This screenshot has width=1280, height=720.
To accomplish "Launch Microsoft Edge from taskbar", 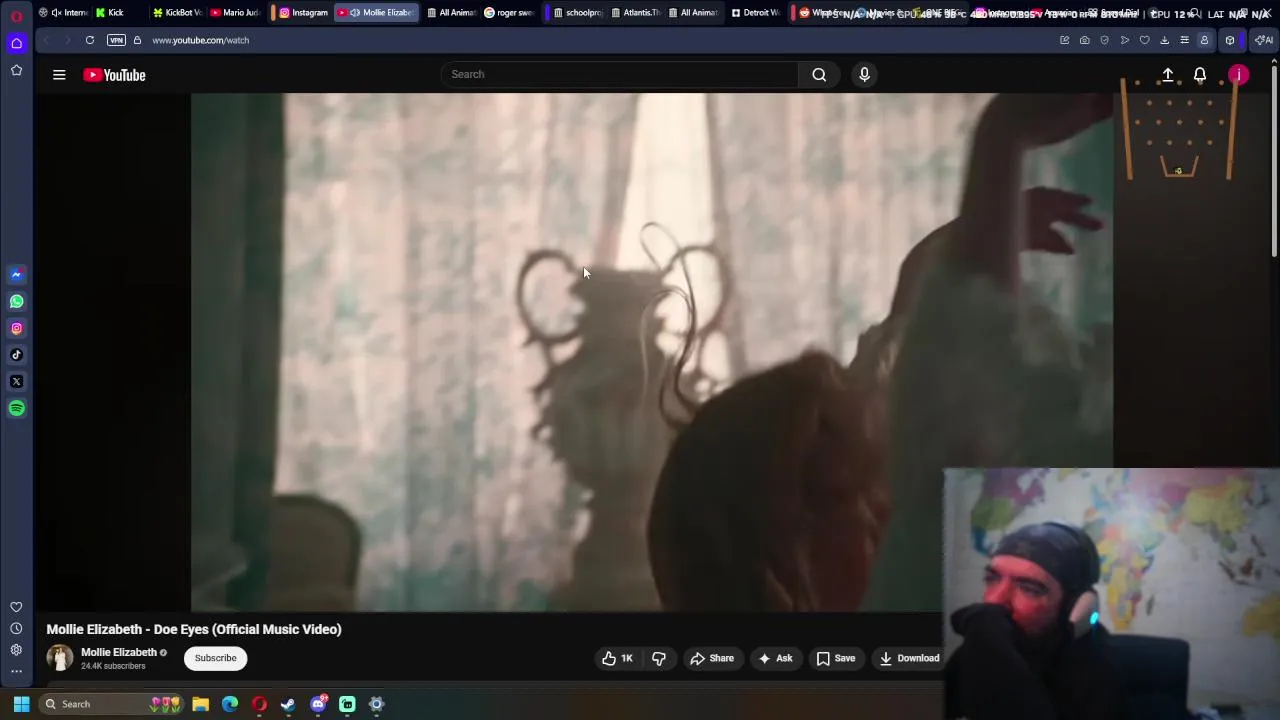I will (x=230, y=704).
